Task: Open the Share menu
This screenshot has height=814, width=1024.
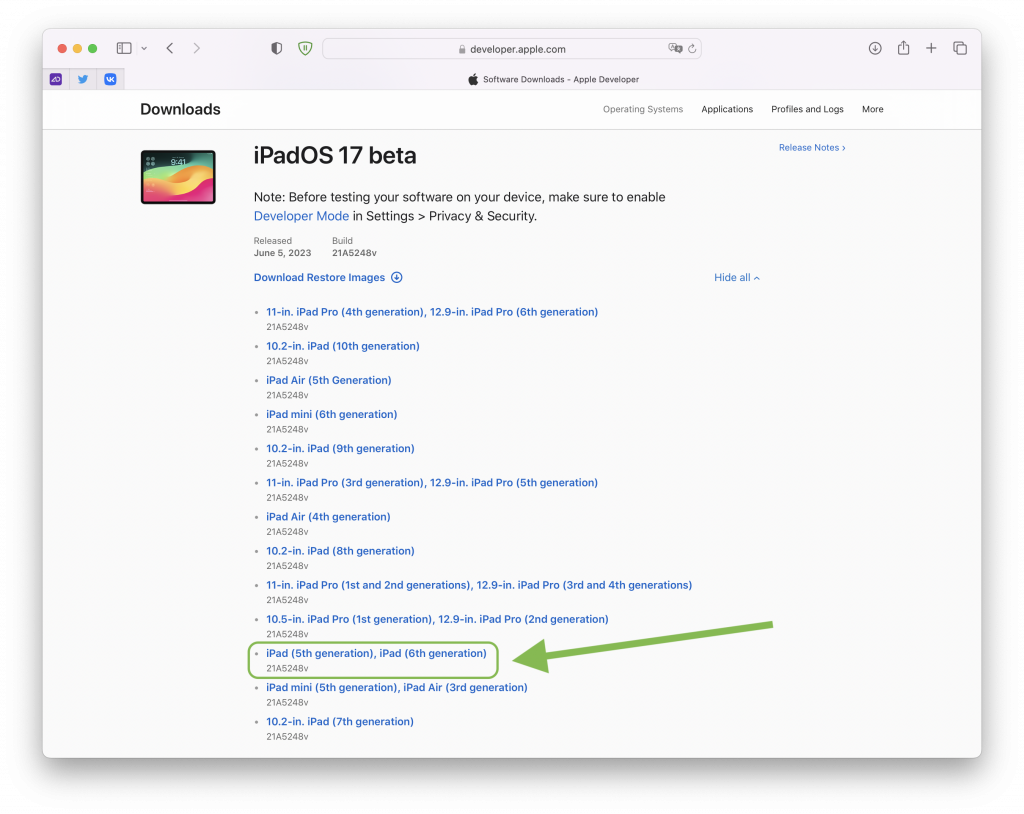Action: (x=903, y=48)
